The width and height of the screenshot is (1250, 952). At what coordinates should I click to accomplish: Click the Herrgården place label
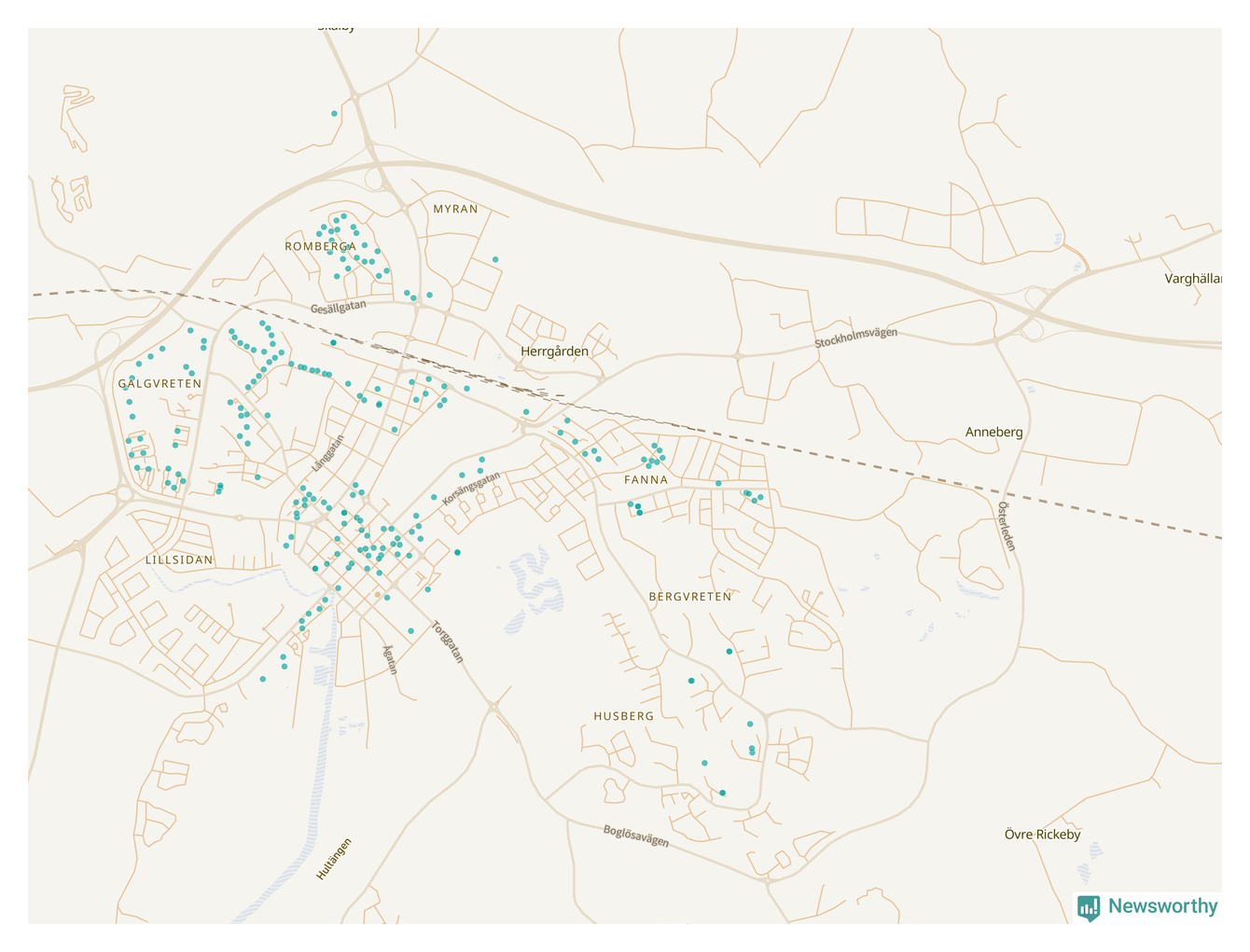click(x=554, y=352)
